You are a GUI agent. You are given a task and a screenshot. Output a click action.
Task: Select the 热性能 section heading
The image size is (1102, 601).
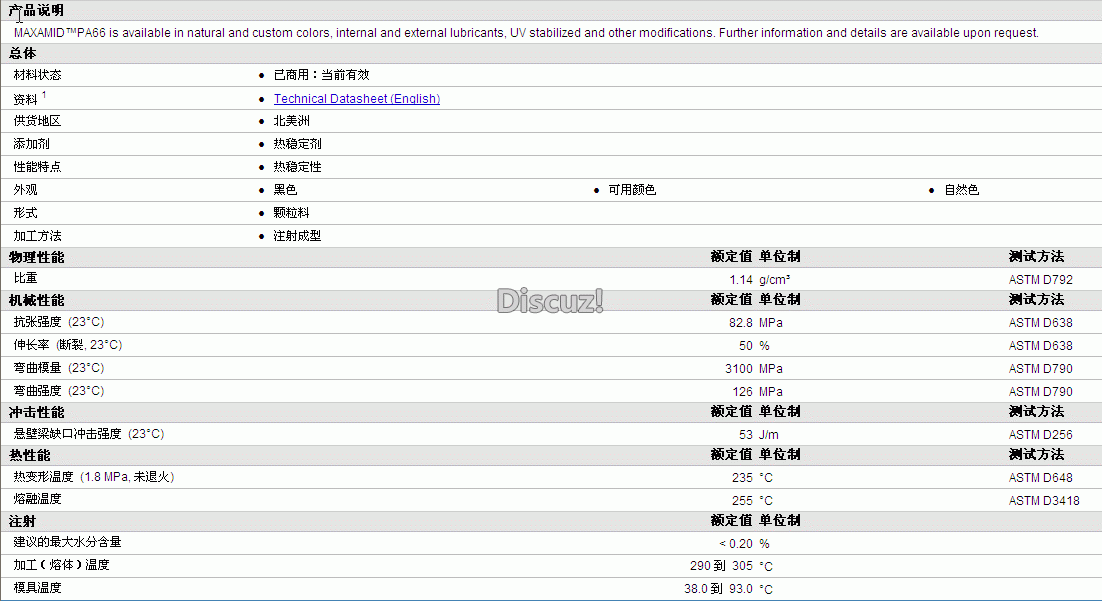coord(30,455)
